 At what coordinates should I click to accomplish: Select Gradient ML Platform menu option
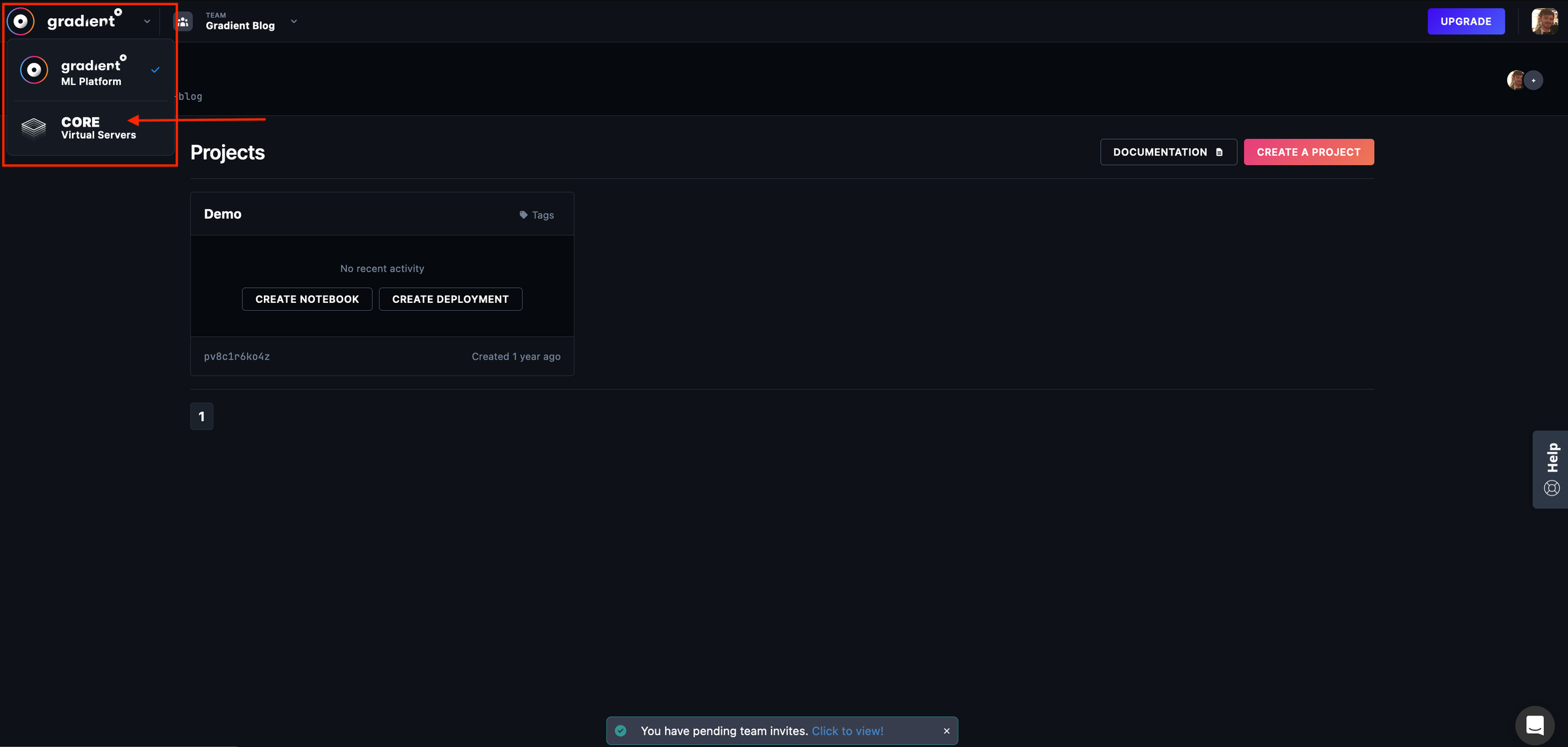[91, 71]
